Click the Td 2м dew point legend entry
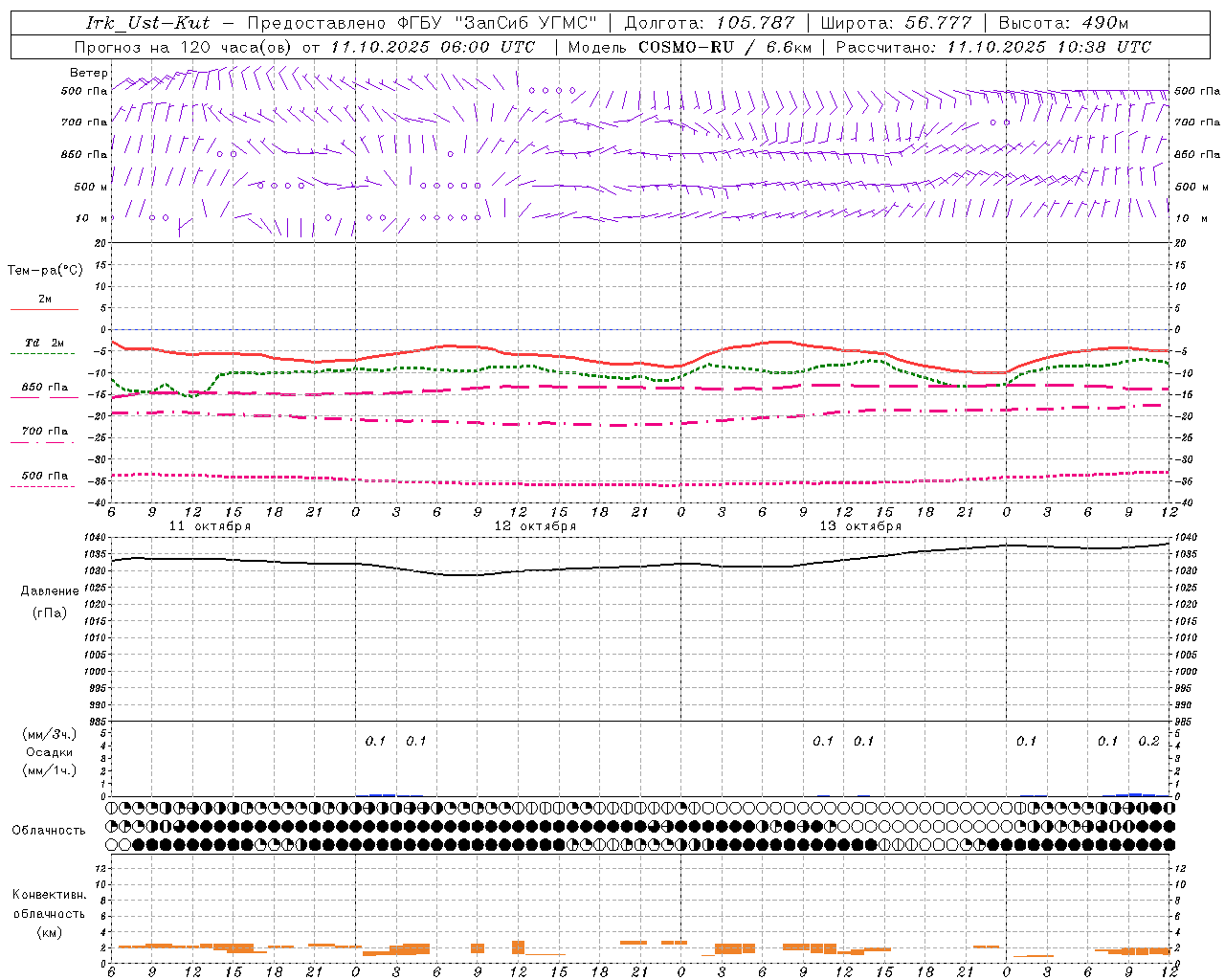1225x980 pixels. coord(45,343)
